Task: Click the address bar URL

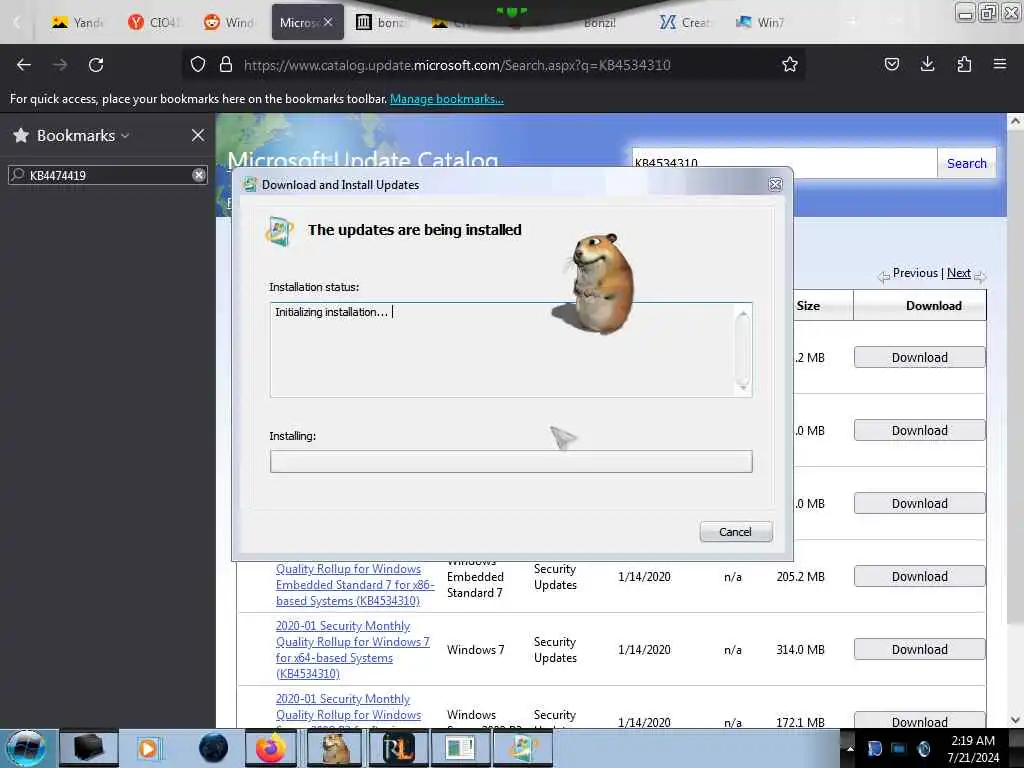Action: click(x=457, y=65)
